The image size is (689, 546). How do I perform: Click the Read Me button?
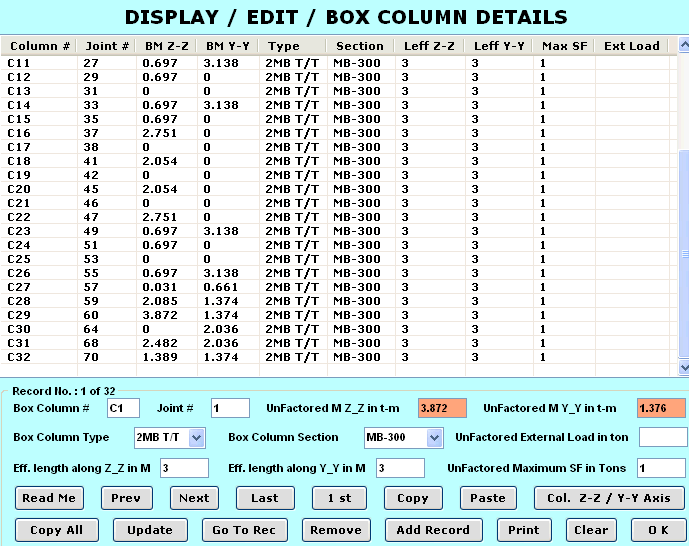click(x=49, y=498)
